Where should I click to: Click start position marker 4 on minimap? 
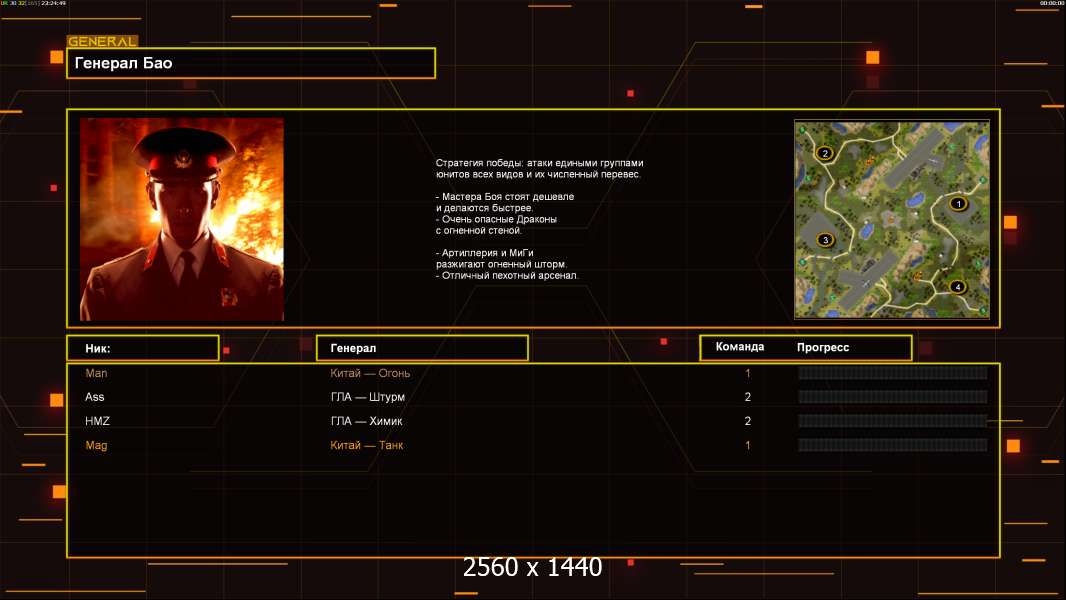958,287
